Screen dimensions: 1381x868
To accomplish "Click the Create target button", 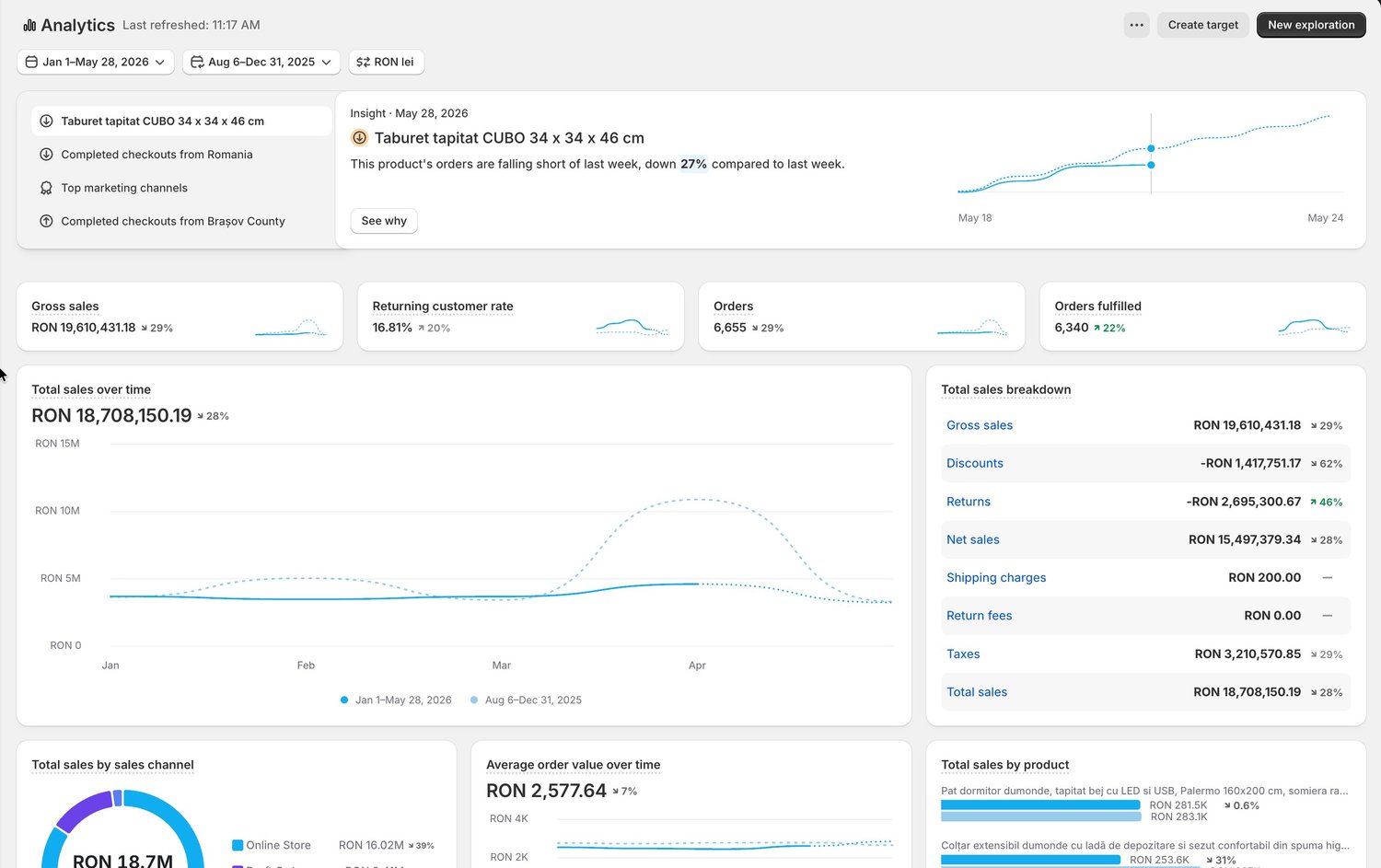I will pyautogui.click(x=1203, y=25).
